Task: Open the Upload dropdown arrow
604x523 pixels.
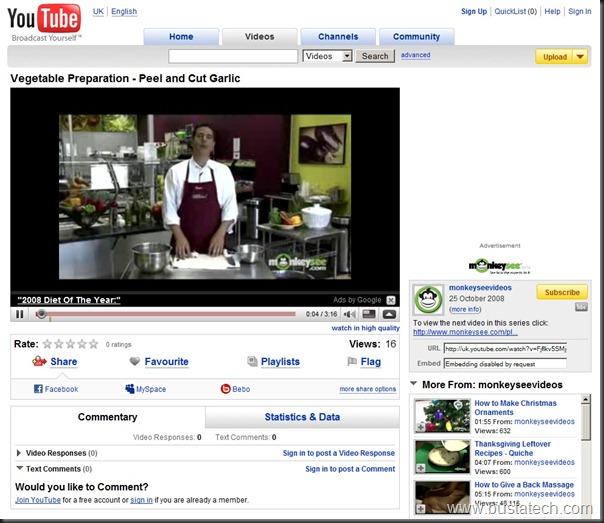Action: tap(580, 57)
